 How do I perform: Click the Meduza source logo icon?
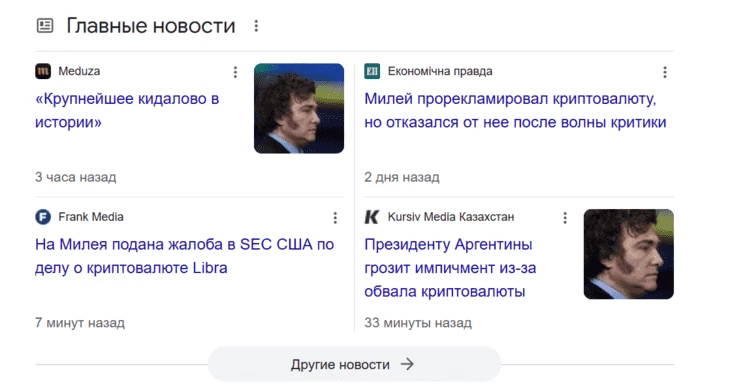click(43, 71)
